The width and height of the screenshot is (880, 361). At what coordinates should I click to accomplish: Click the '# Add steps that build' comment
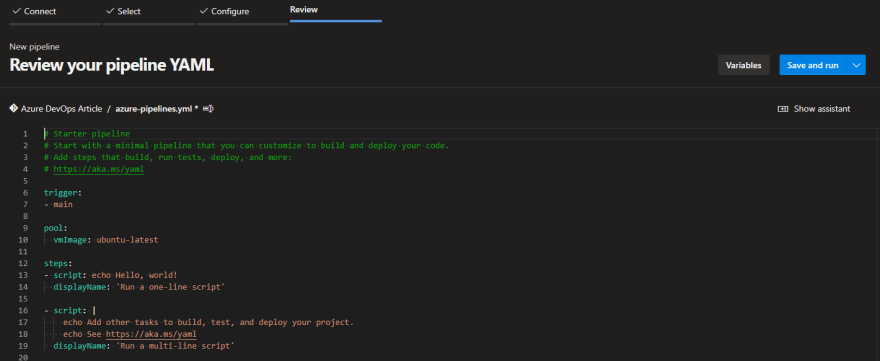(x=168, y=157)
